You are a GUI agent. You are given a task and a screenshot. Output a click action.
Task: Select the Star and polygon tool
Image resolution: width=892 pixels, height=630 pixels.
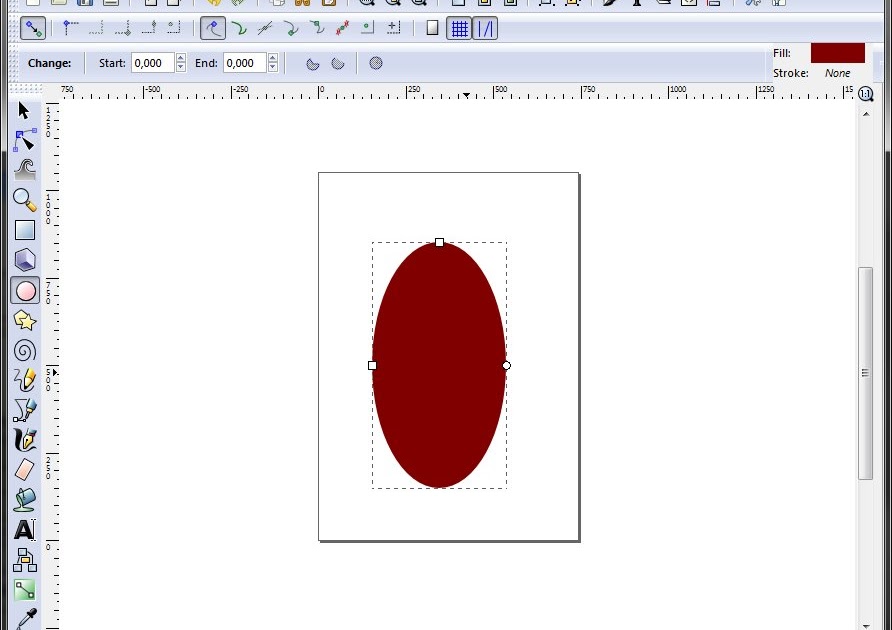pyautogui.click(x=24, y=320)
